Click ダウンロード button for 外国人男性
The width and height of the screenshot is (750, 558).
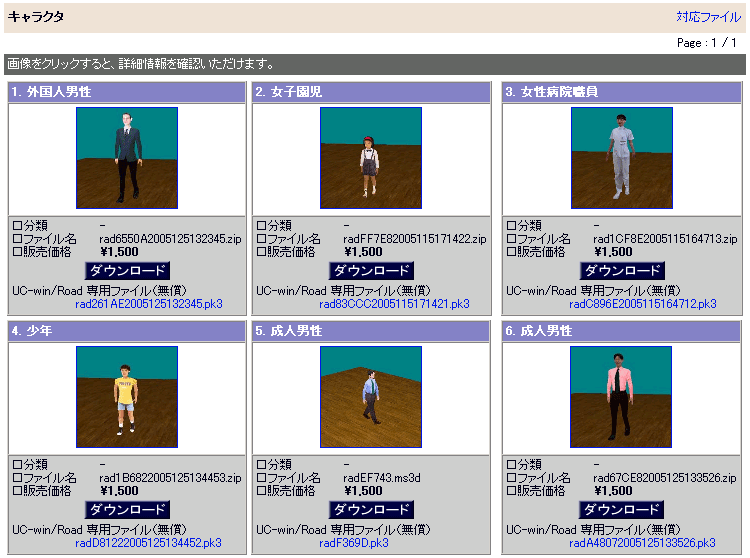(x=127, y=271)
